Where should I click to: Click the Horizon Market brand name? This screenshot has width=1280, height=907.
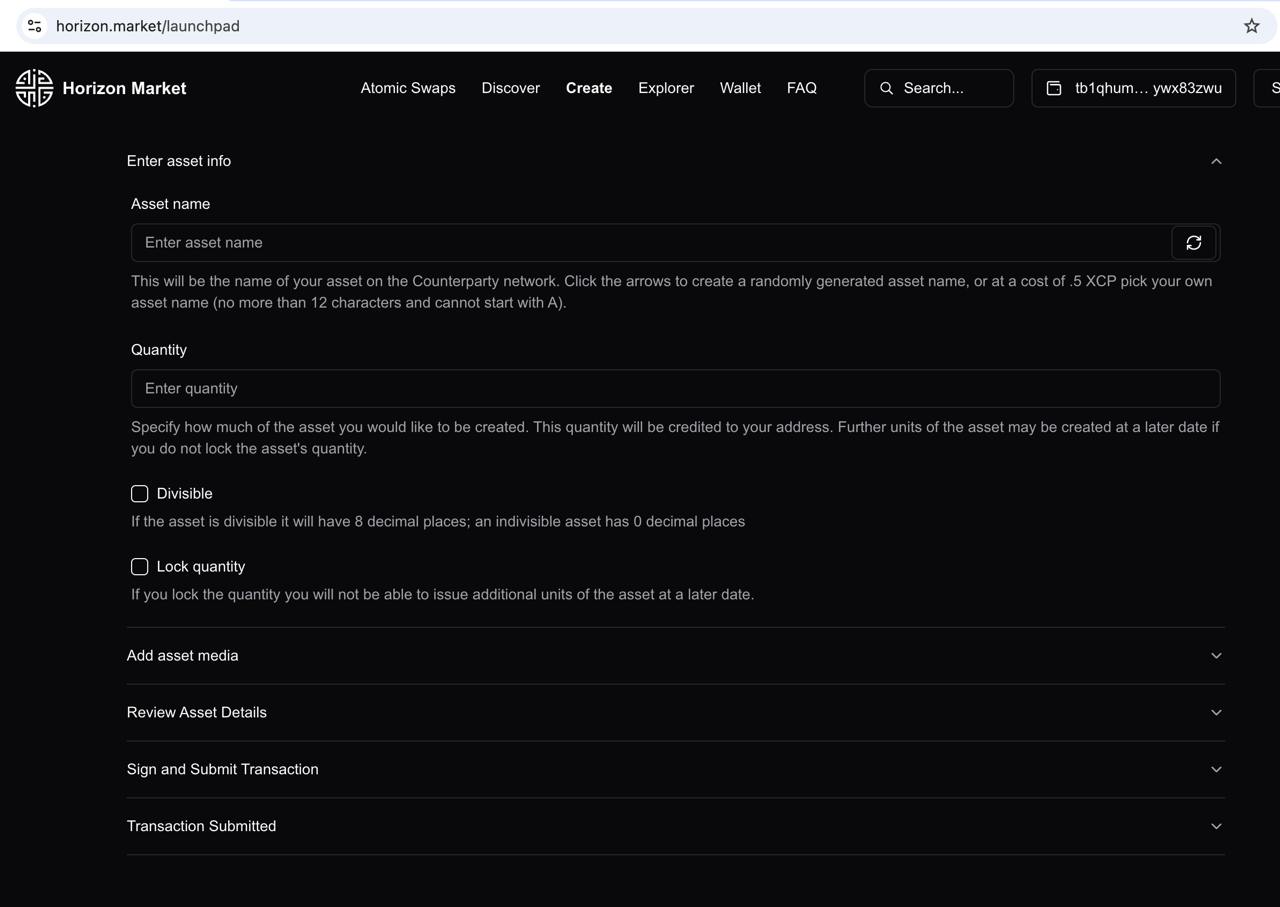124,88
